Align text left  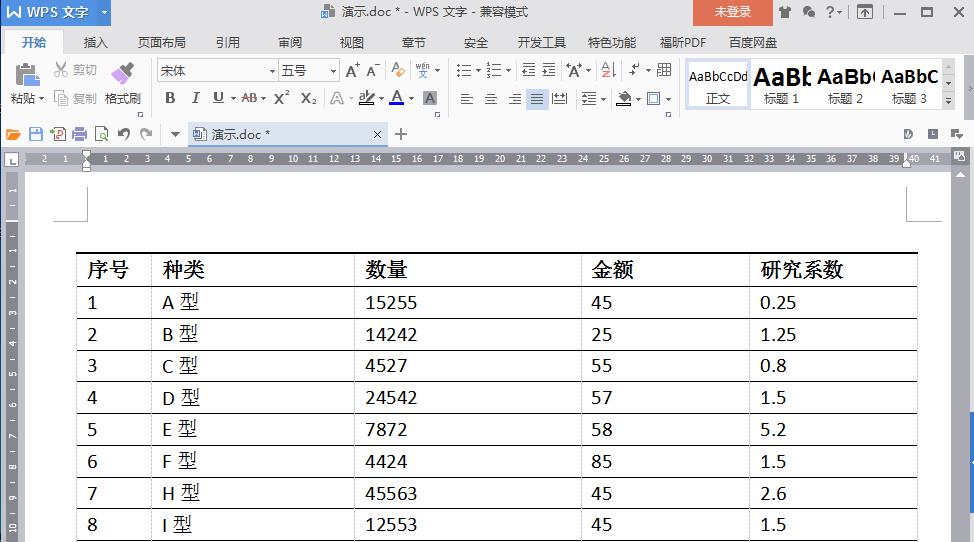[x=467, y=99]
